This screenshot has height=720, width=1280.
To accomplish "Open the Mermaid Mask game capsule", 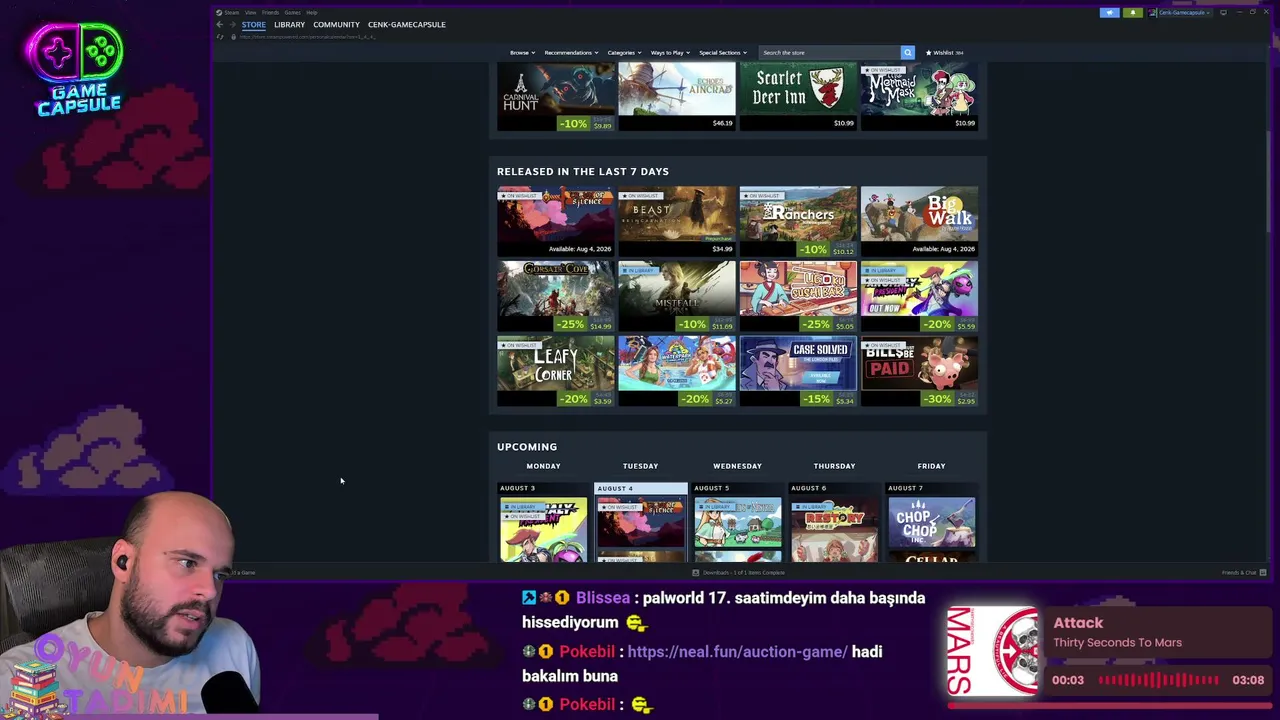I will coord(919,96).
